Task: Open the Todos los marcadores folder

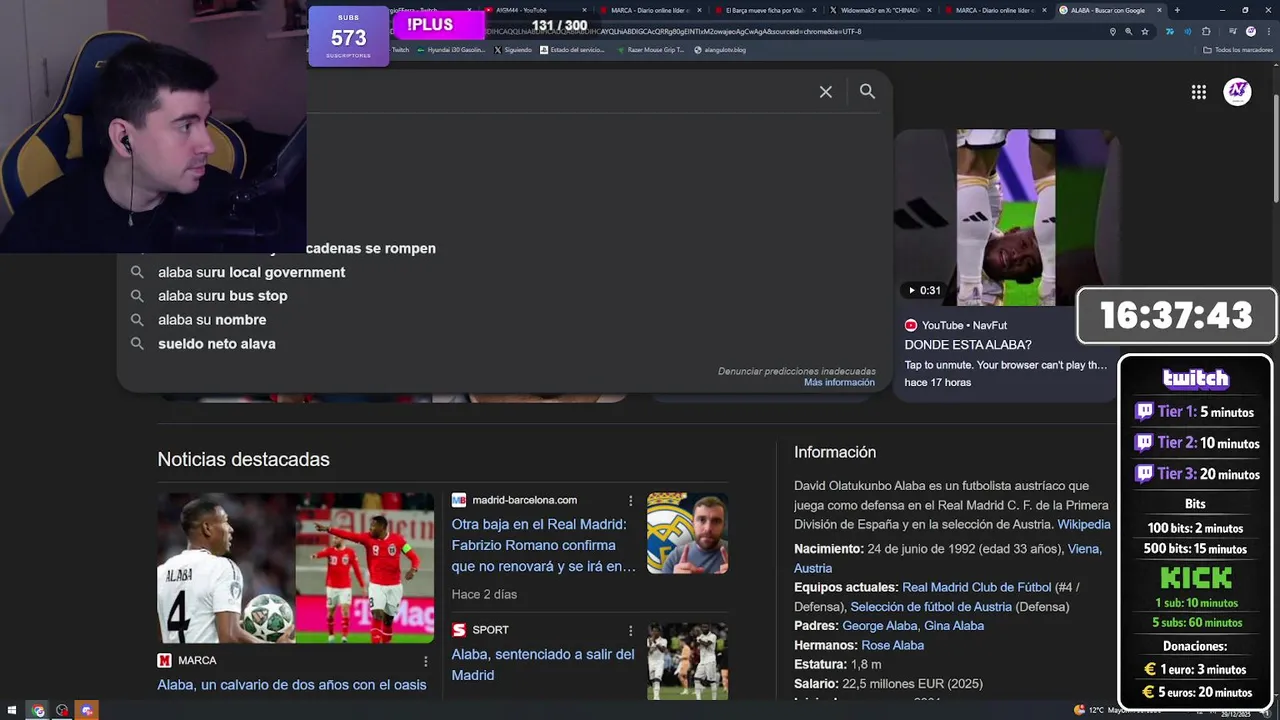Action: (1238, 50)
